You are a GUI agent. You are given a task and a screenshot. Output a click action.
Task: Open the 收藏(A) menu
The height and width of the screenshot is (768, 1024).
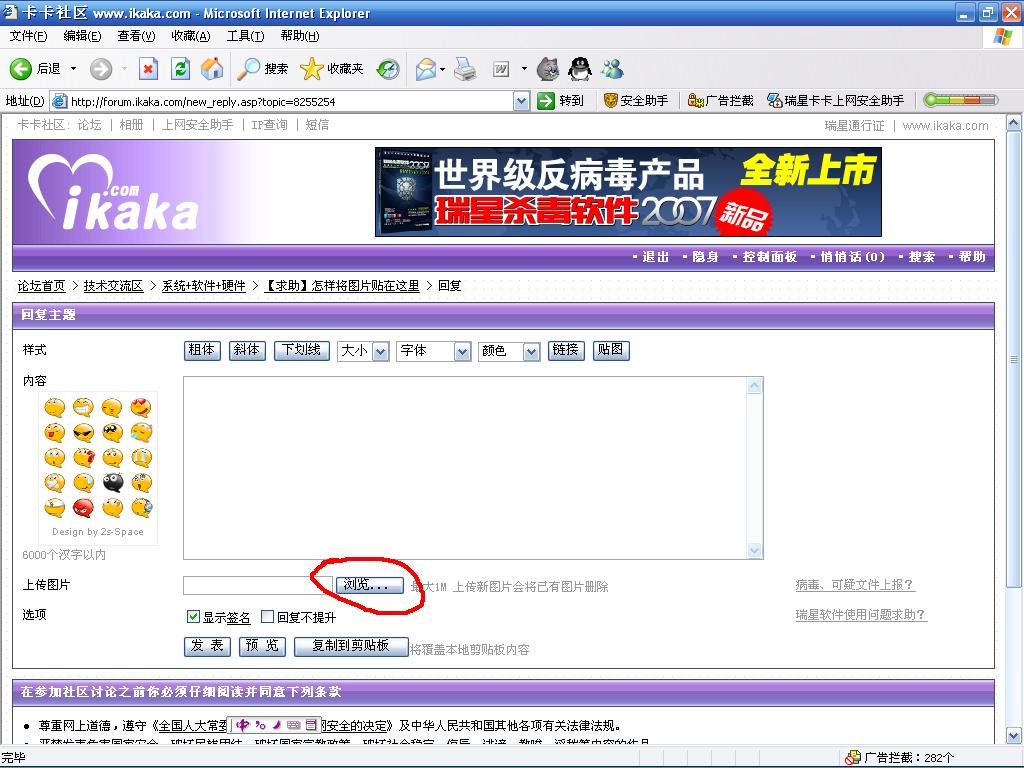pos(191,36)
